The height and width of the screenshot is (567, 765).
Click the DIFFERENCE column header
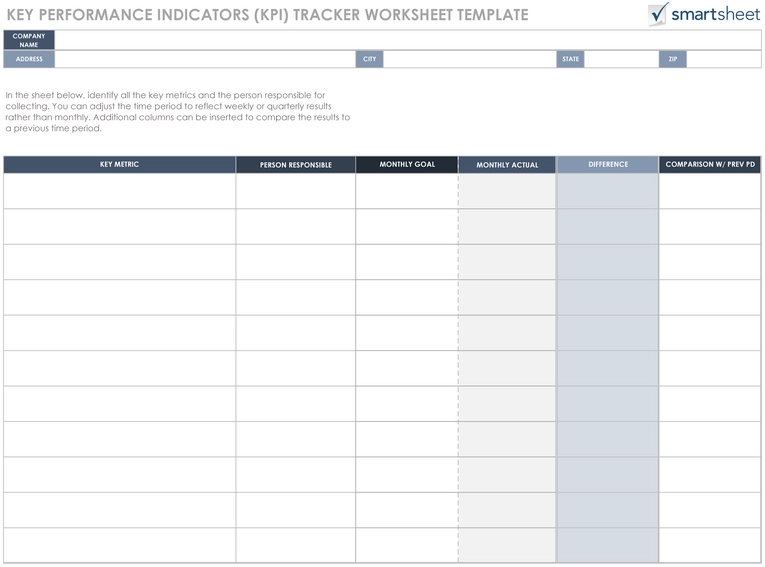click(608, 164)
